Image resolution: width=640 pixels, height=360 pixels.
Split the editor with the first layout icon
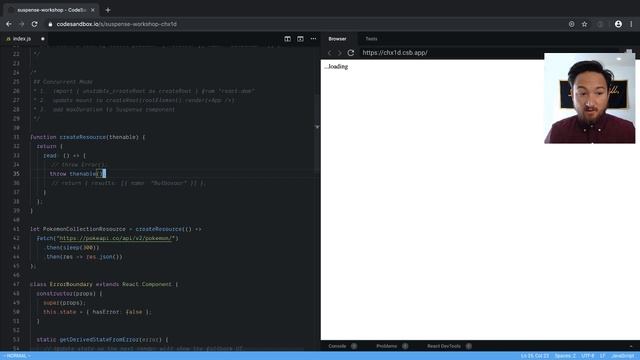point(287,39)
